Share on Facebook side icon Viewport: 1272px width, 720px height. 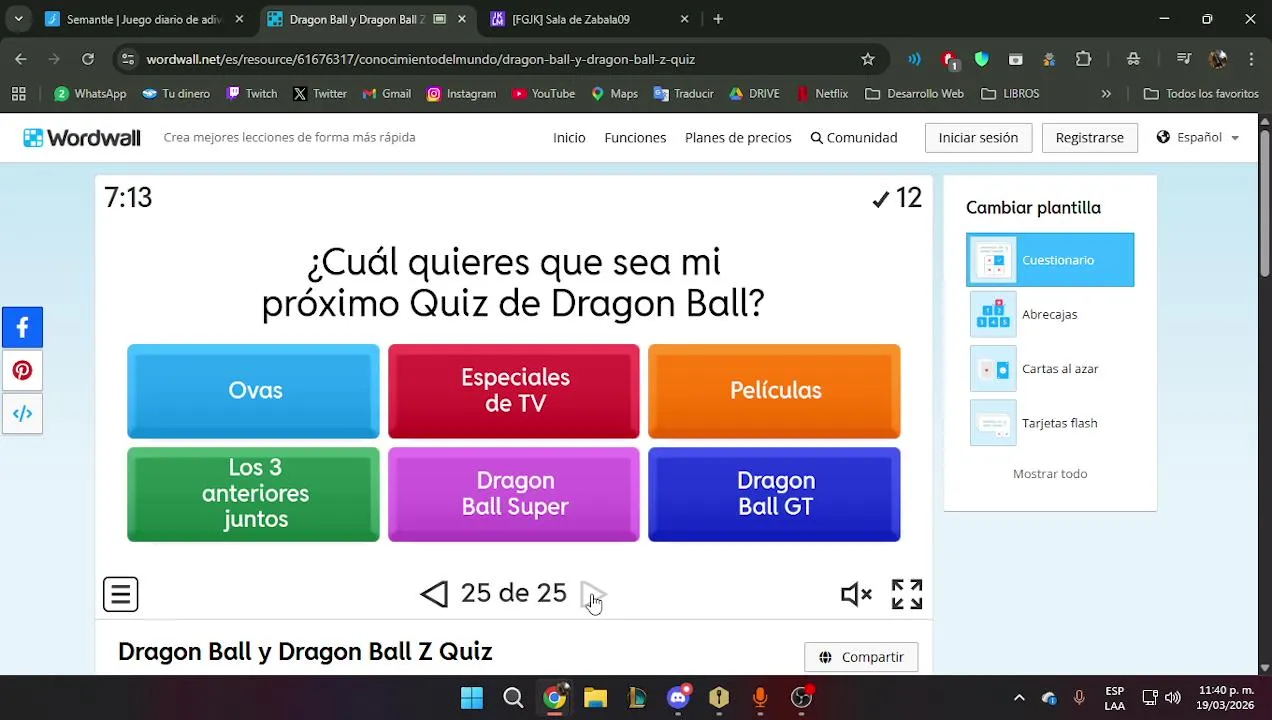point(22,327)
